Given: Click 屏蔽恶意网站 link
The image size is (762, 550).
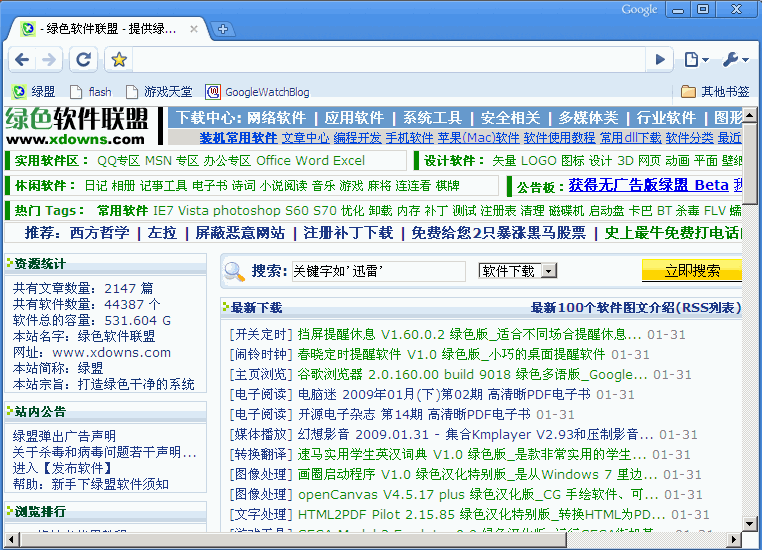Looking at the screenshot, I should 240,233.
